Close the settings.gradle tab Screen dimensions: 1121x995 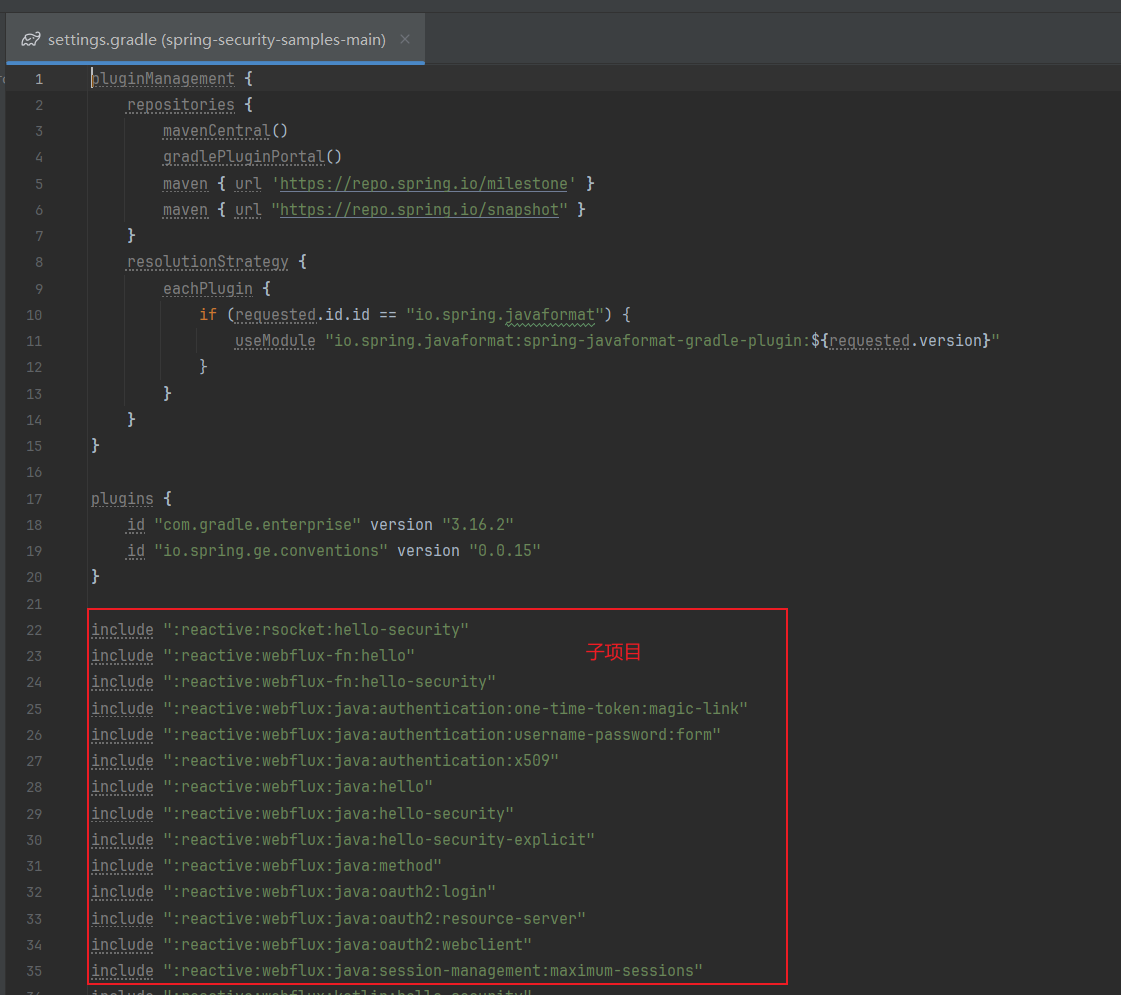pyautogui.click(x=405, y=39)
